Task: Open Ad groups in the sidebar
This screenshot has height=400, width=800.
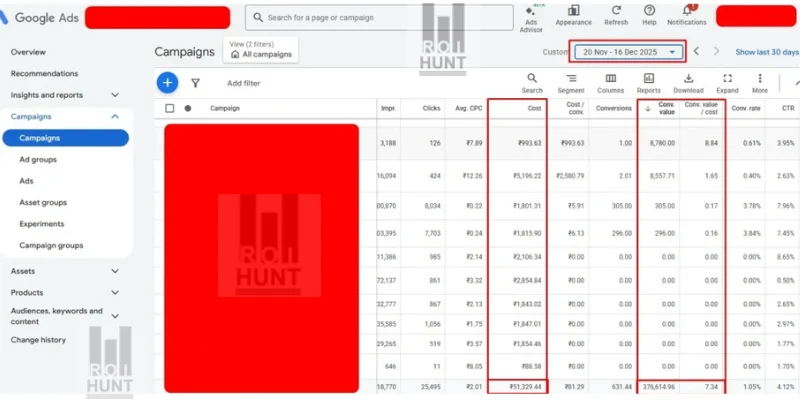Action: [38, 160]
